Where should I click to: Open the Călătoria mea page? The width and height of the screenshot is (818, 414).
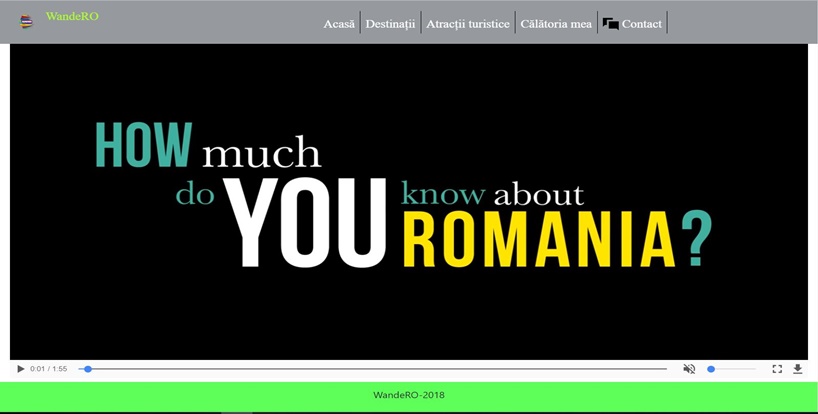[x=556, y=24]
